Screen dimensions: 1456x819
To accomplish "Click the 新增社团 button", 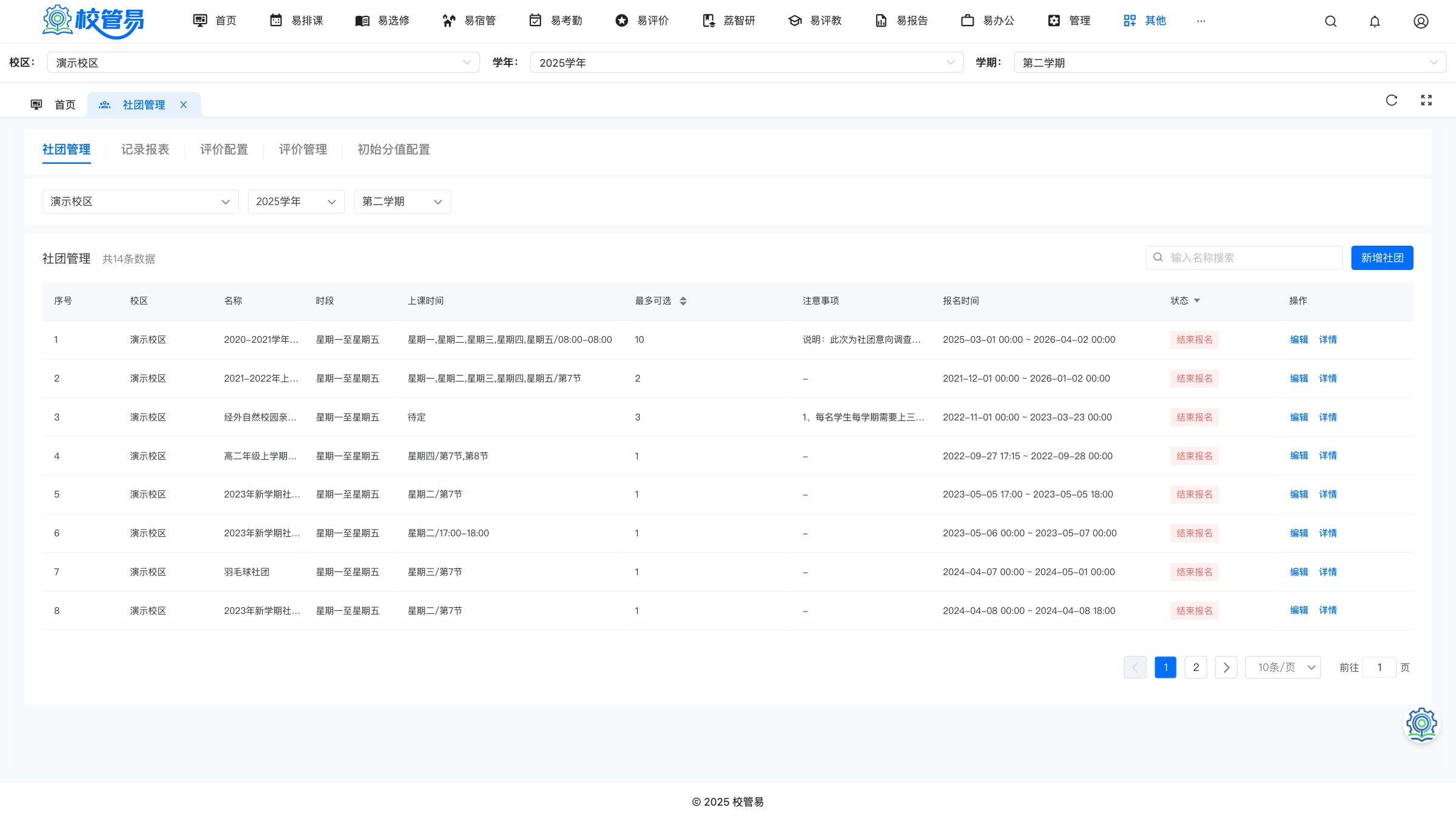I will click(1382, 258).
